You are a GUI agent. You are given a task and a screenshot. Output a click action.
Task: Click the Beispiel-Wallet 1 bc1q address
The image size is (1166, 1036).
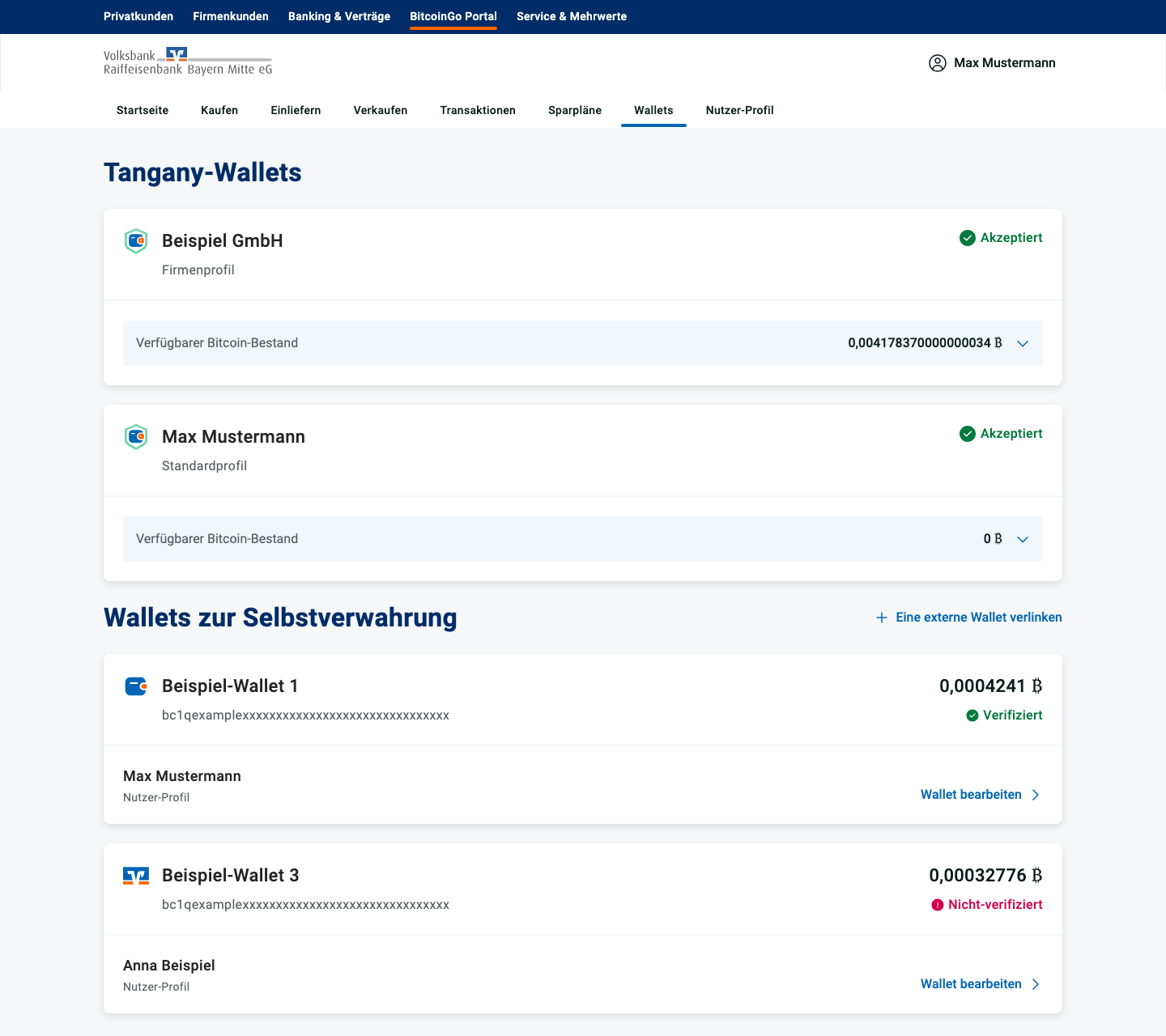tap(305, 715)
